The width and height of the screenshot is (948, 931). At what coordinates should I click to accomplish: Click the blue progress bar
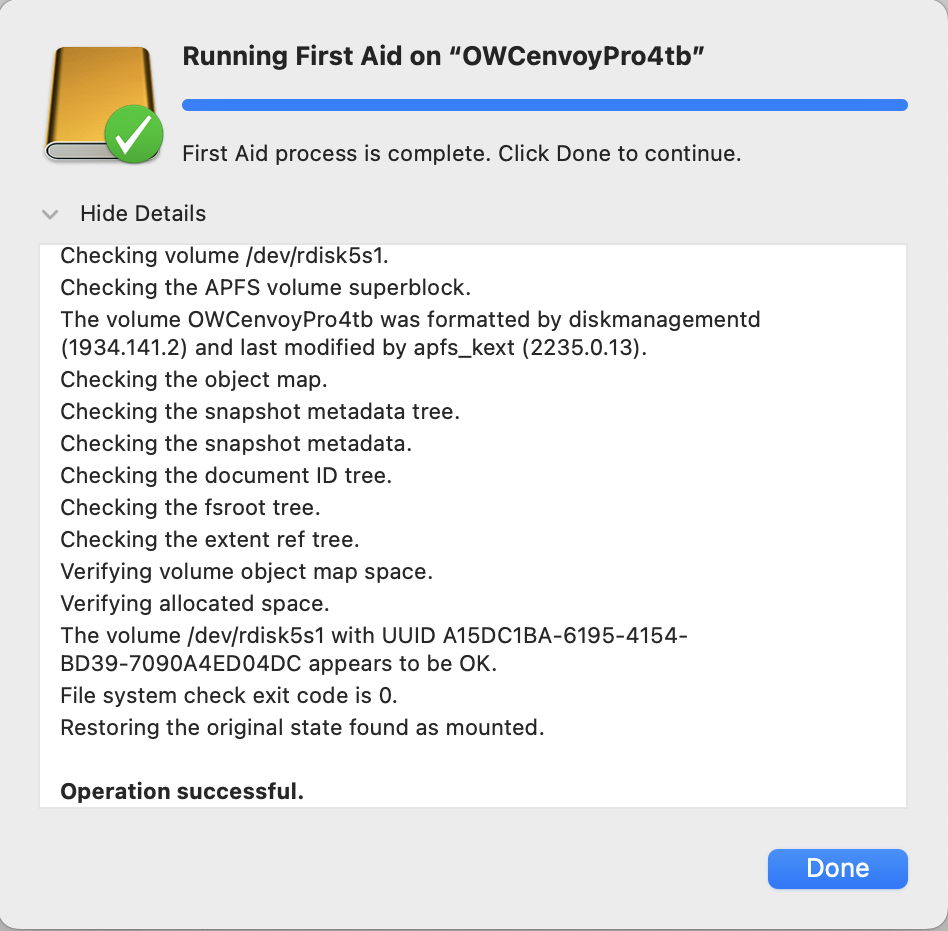click(545, 104)
